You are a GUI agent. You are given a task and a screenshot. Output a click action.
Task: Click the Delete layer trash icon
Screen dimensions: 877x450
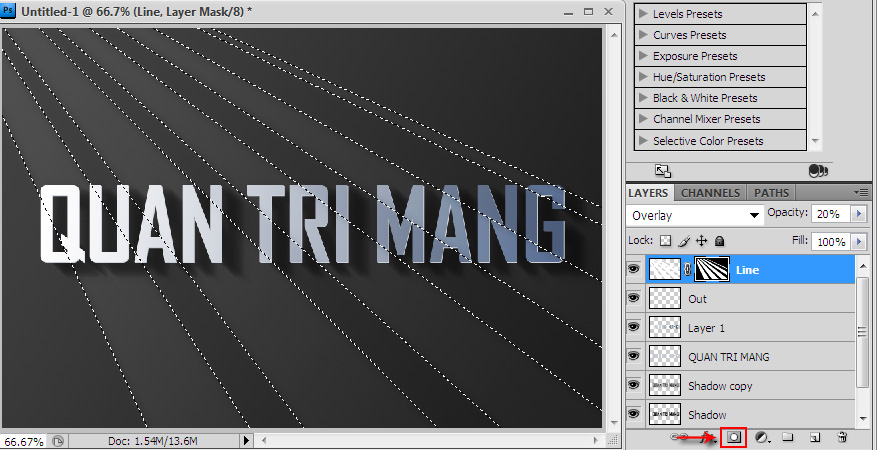(842, 437)
